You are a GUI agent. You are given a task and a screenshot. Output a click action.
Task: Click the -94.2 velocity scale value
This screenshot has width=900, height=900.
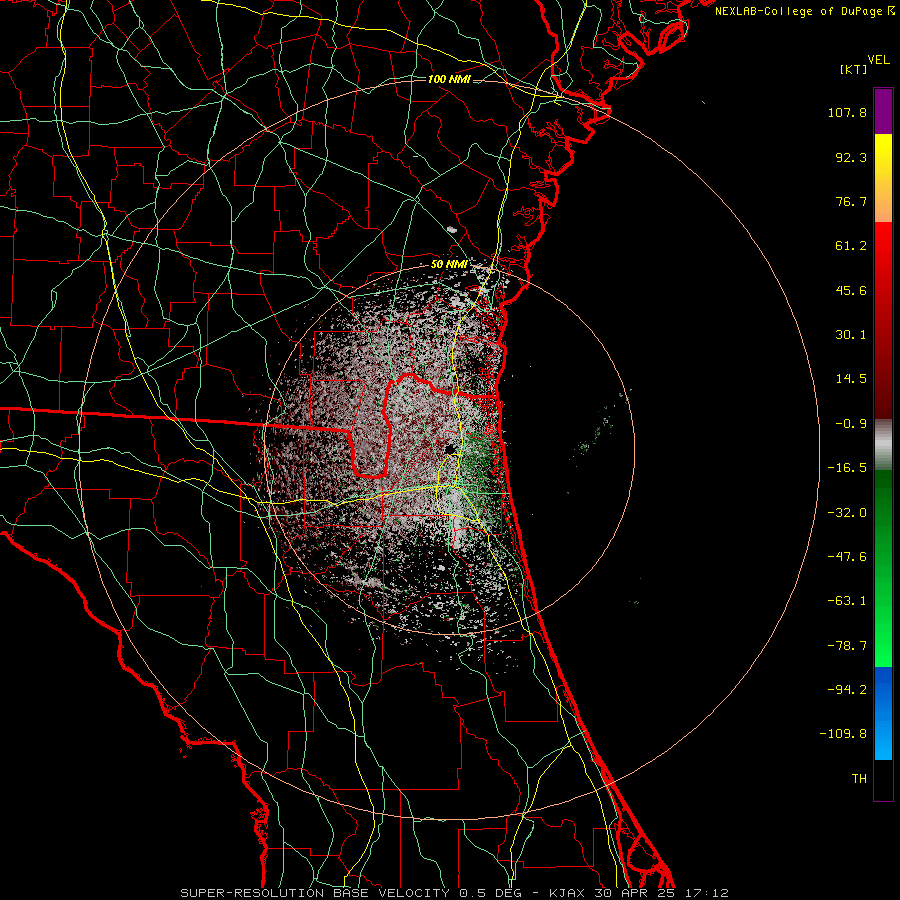tap(847, 690)
